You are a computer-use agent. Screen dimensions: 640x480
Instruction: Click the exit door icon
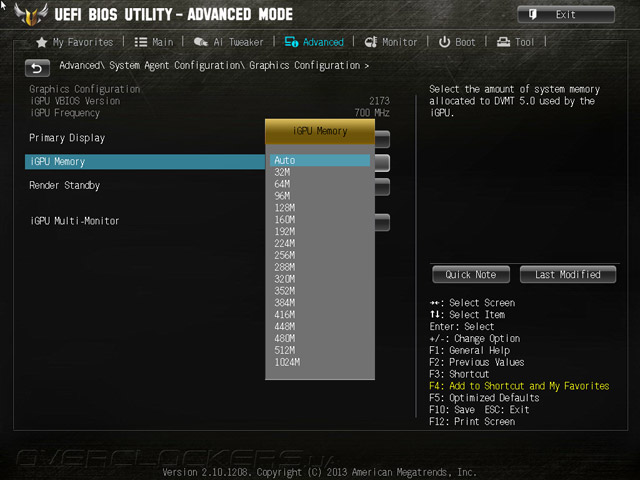[533, 15]
